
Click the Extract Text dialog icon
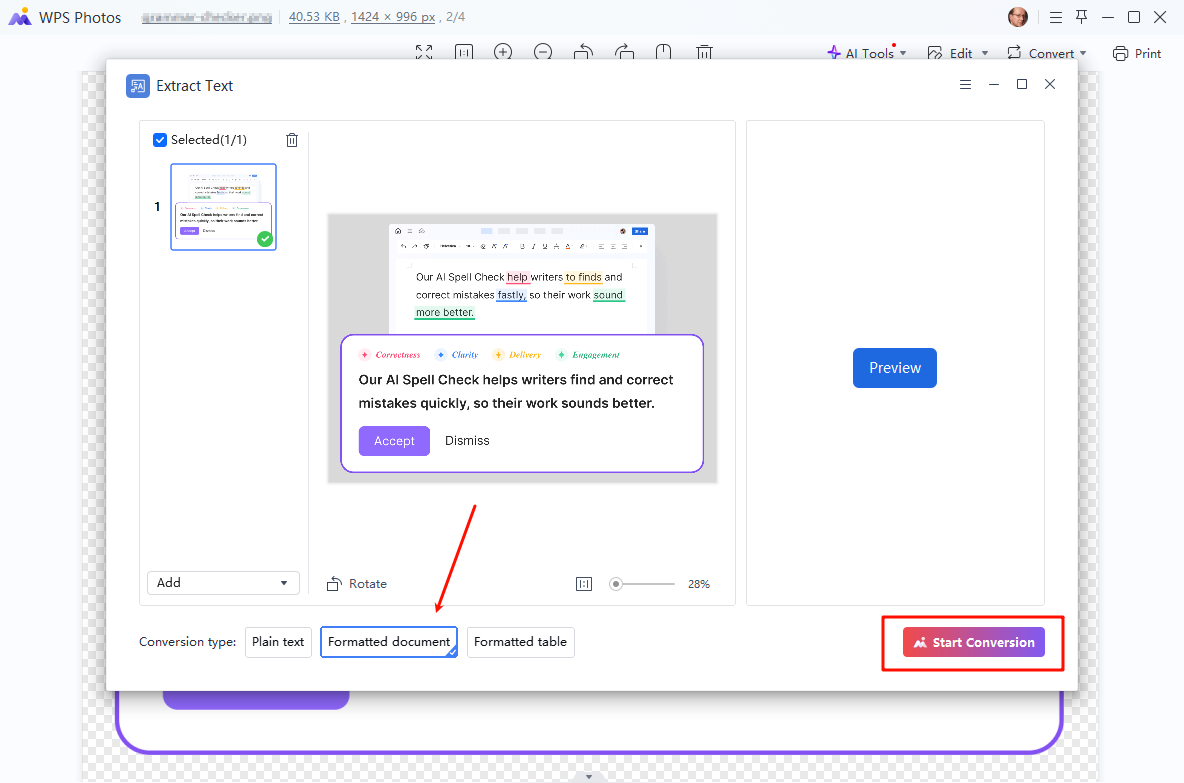tap(137, 86)
